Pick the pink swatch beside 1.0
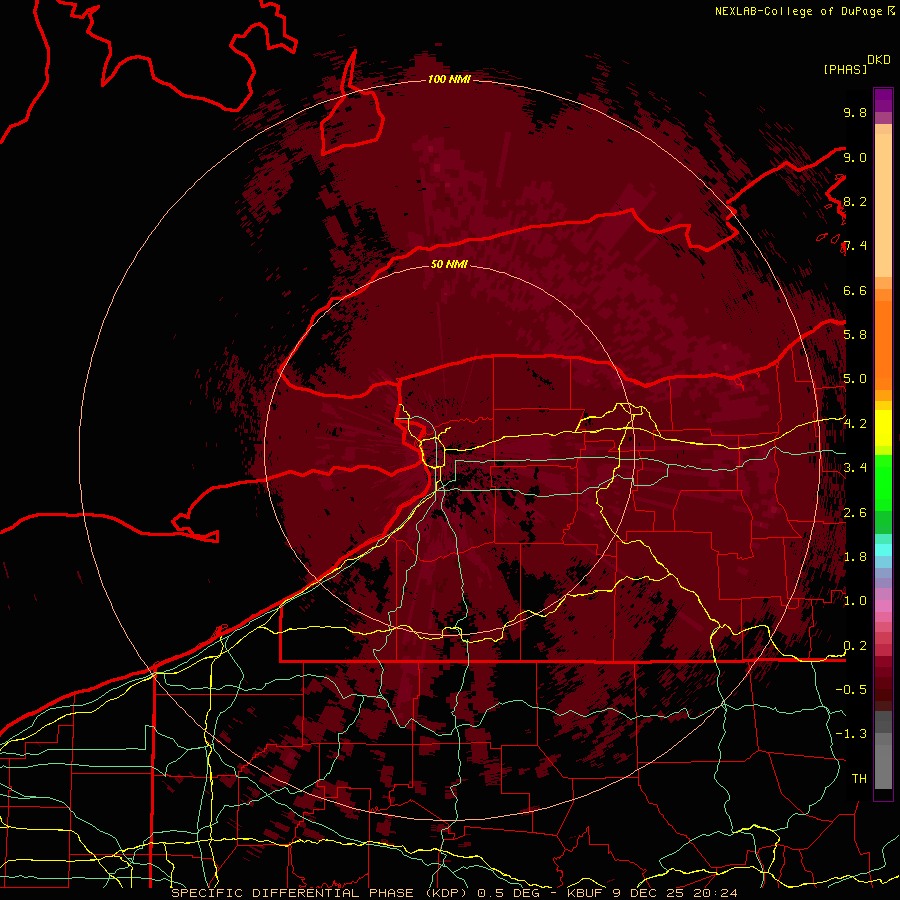900x900 pixels. click(883, 606)
